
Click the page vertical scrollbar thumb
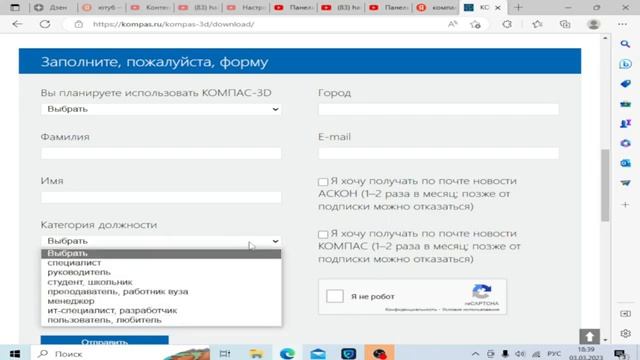pyautogui.click(x=605, y=185)
